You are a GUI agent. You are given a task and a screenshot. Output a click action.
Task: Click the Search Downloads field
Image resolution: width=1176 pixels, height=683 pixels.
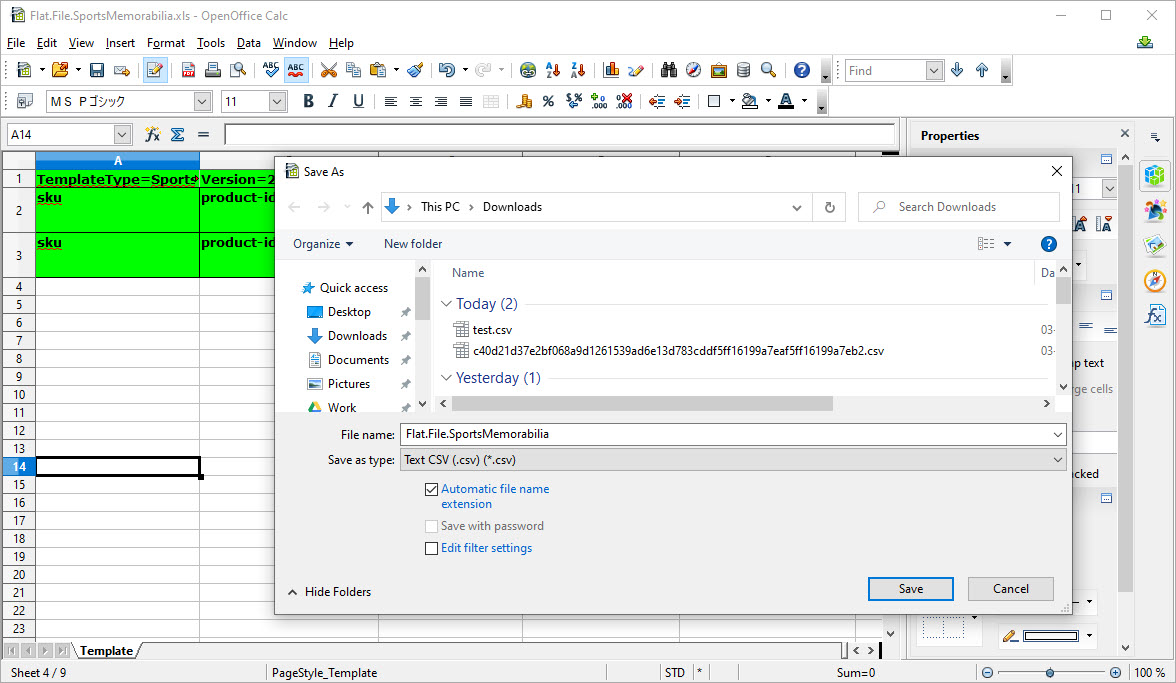[x=959, y=207]
